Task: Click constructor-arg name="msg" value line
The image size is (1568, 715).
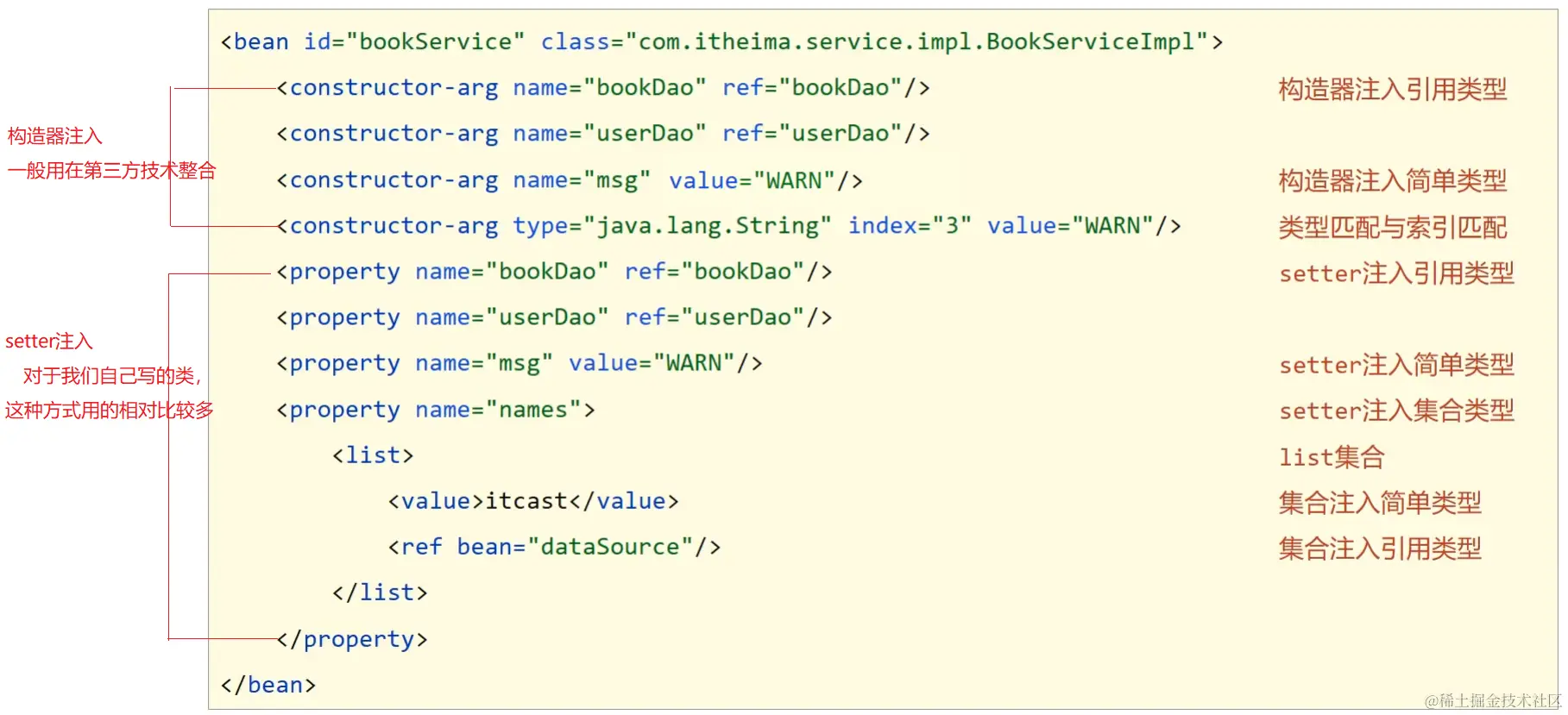Action: [570, 180]
